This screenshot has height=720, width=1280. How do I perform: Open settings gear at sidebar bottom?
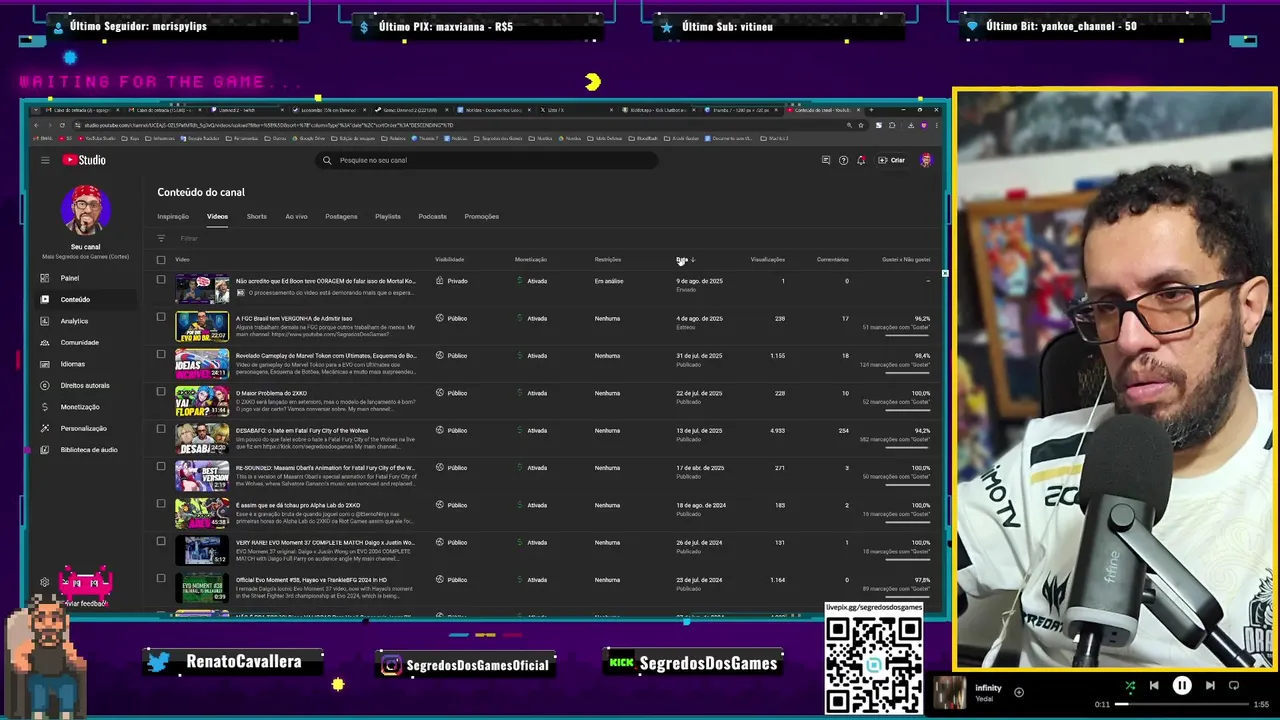(44, 582)
